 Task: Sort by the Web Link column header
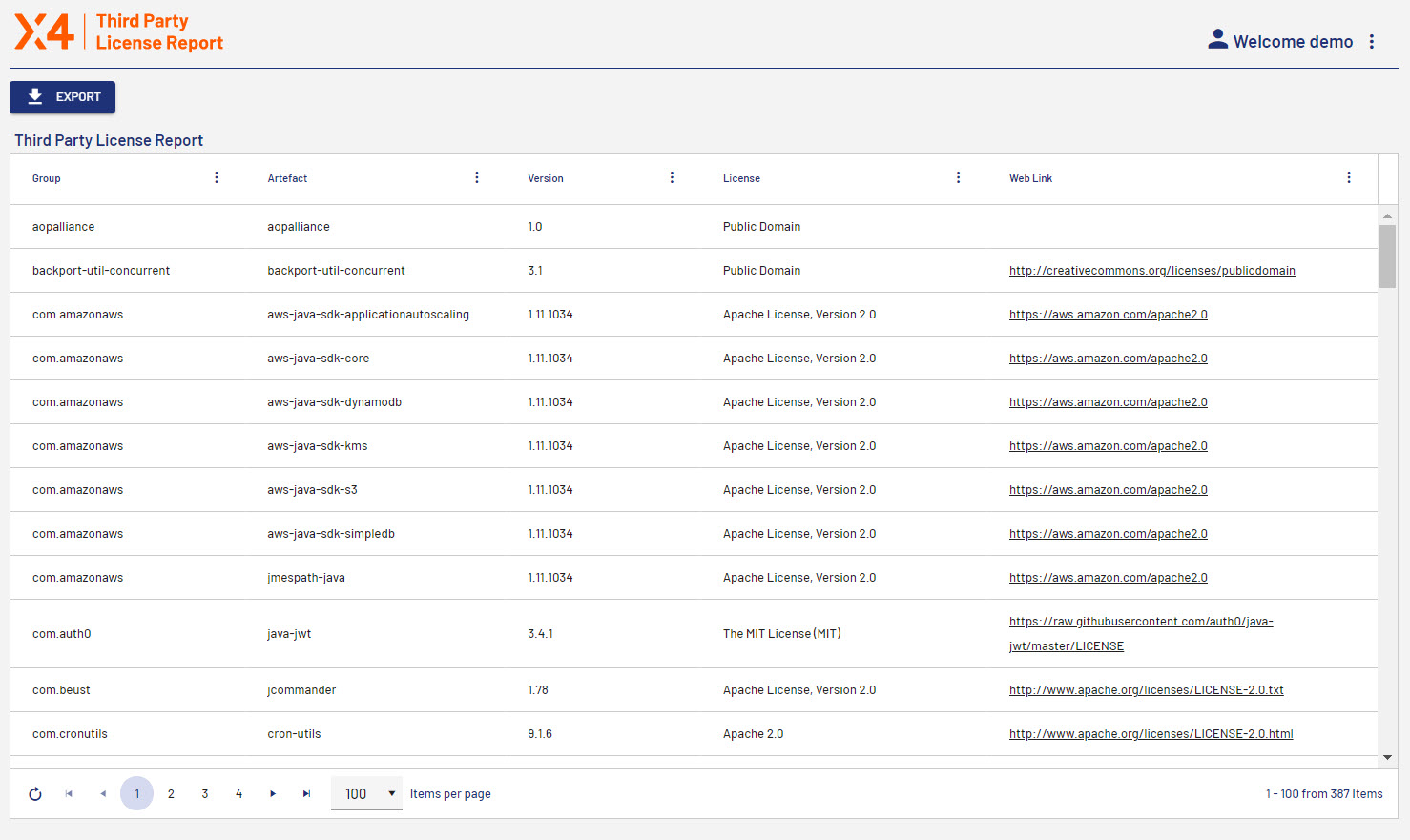point(1030,179)
